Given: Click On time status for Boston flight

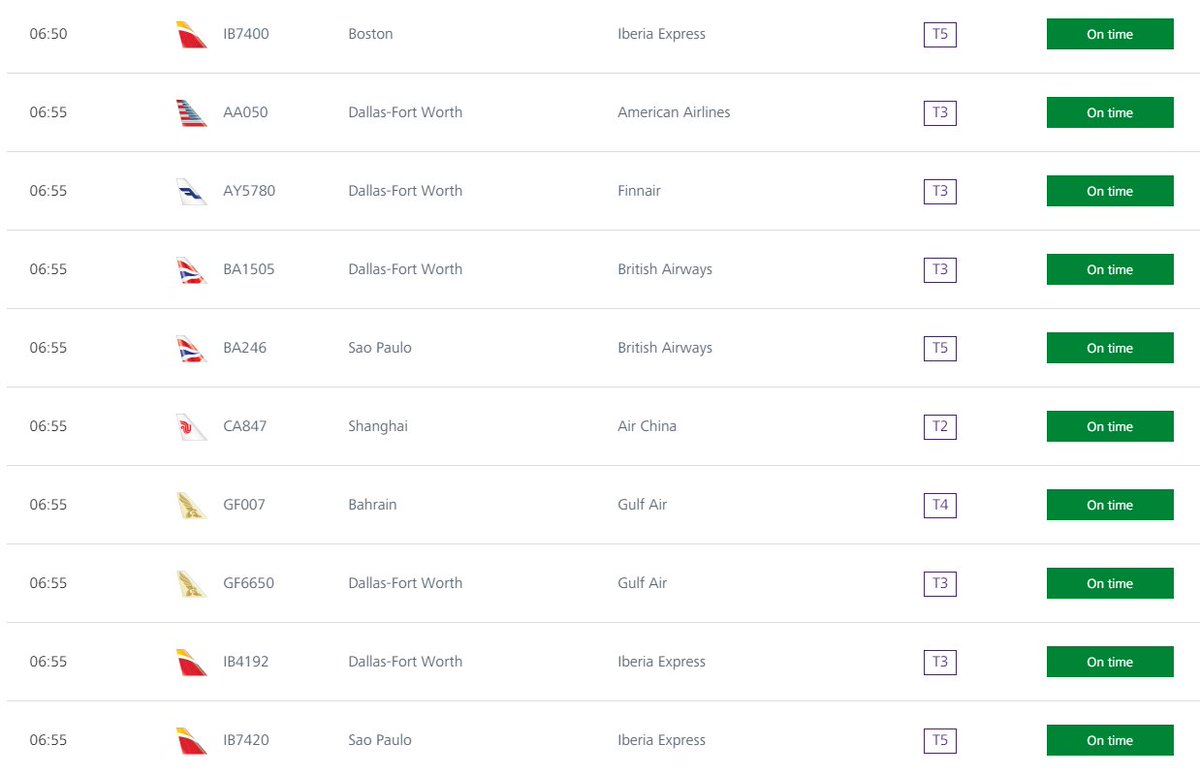Looking at the screenshot, I should pos(1109,34).
